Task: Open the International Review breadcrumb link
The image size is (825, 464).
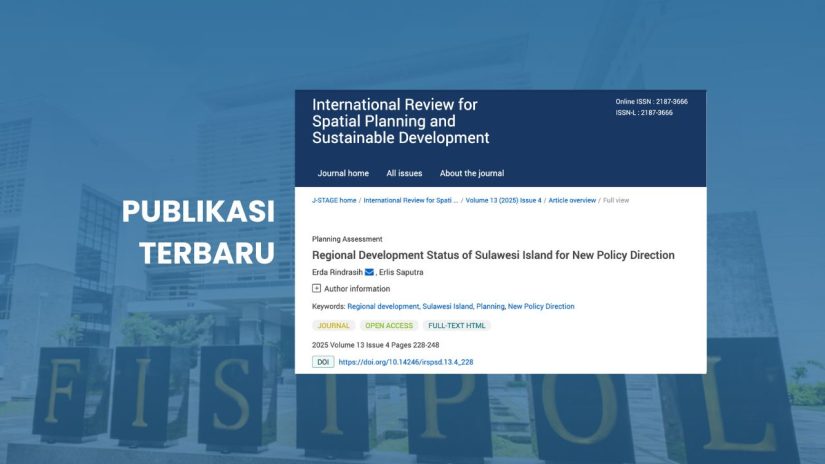Action: click(411, 200)
